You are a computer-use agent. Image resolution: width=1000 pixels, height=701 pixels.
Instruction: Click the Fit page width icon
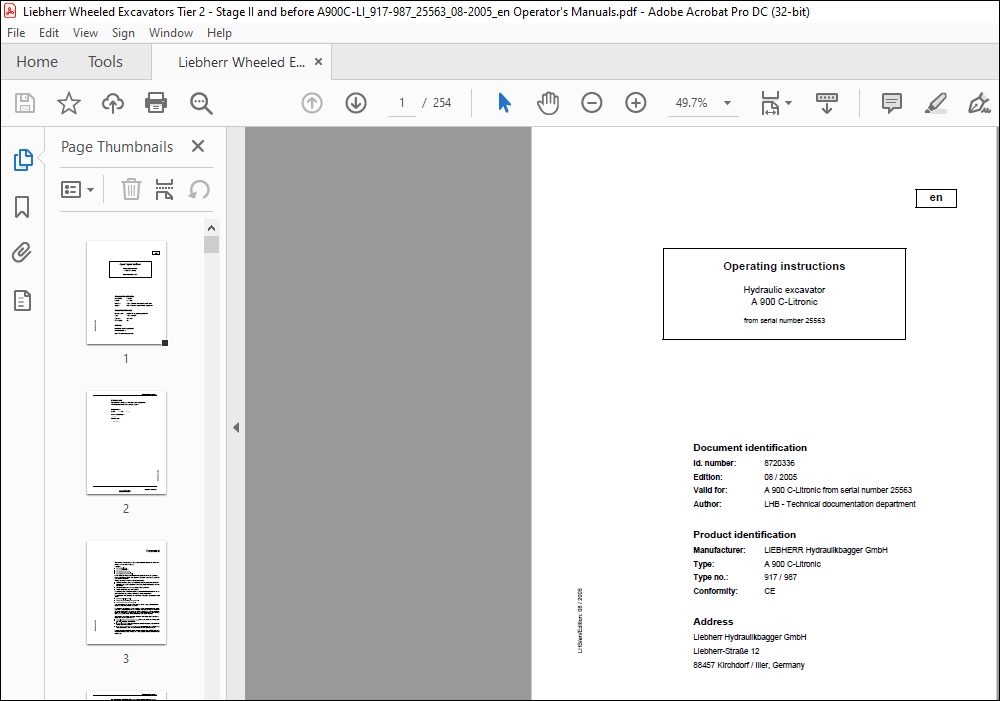click(770, 103)
